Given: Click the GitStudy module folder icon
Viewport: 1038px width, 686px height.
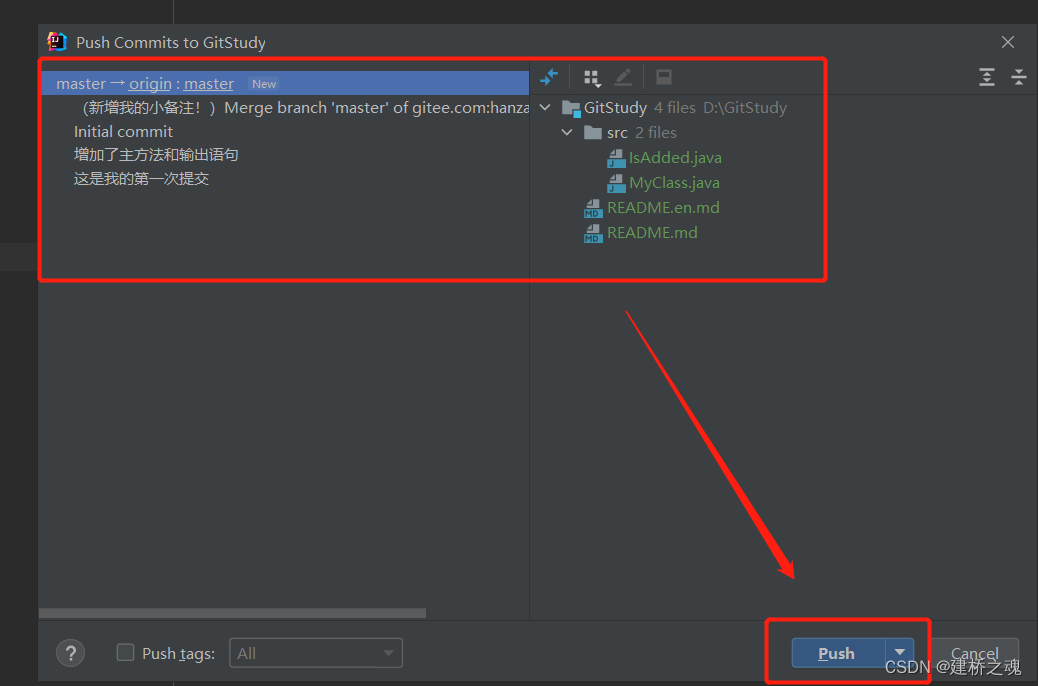Looking at the screenshot, I should click(571, 108).
